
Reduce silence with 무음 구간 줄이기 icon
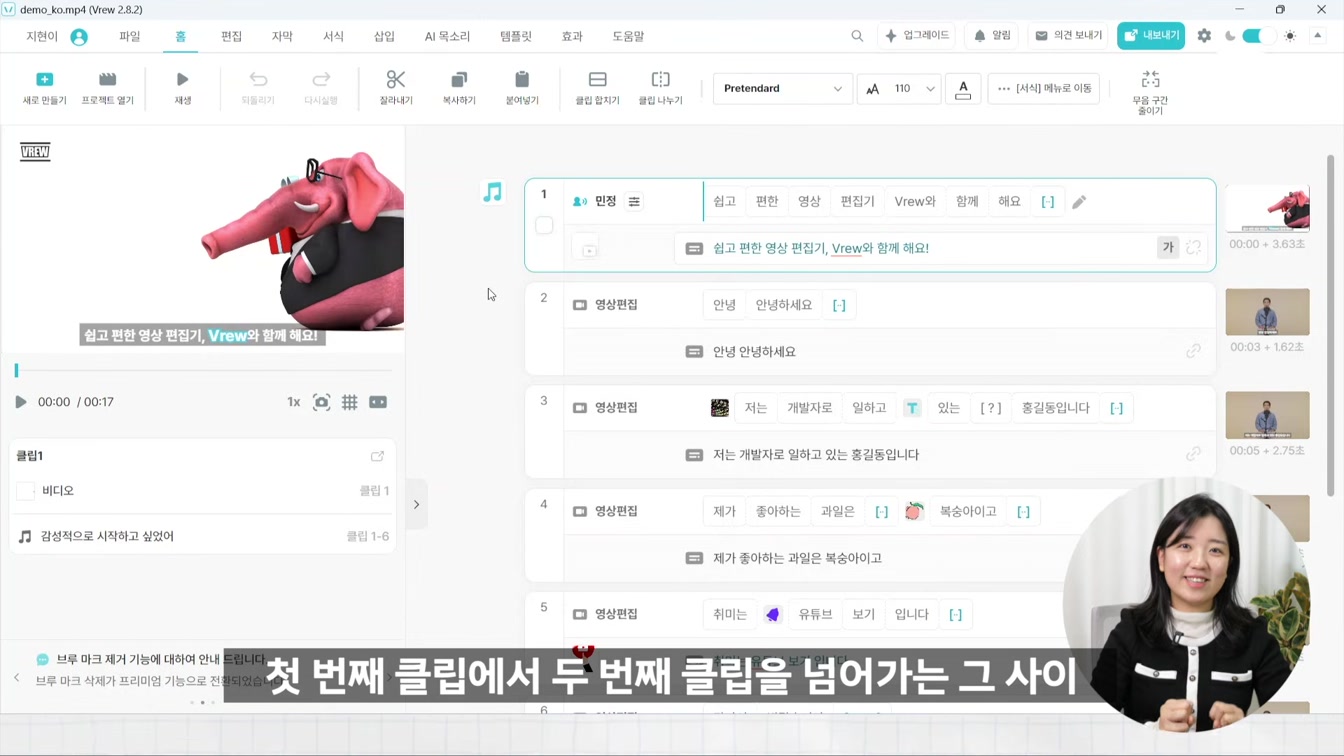coord(1150,79)
